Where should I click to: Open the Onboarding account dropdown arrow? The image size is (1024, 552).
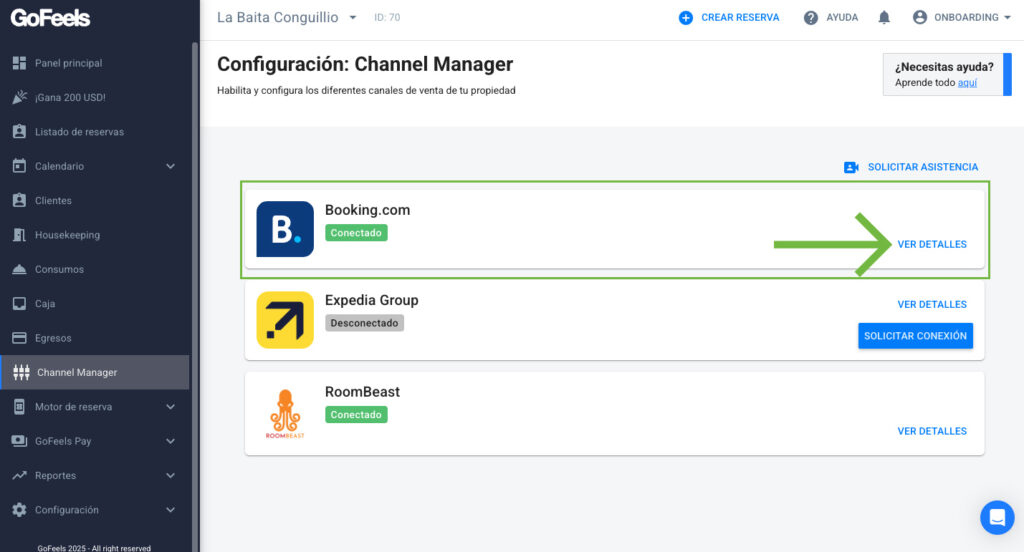point(1007,18)
